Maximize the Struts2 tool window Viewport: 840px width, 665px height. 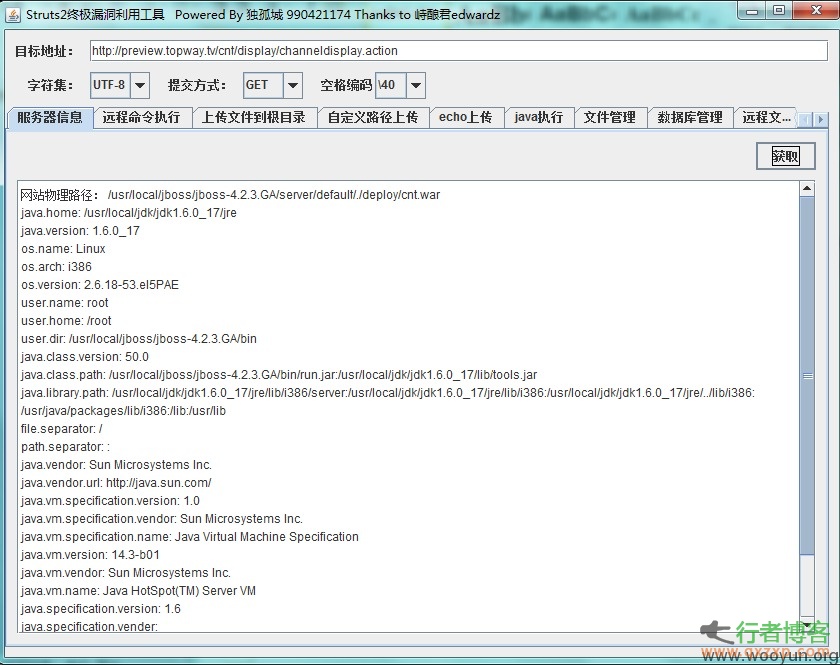pos(779,11)
